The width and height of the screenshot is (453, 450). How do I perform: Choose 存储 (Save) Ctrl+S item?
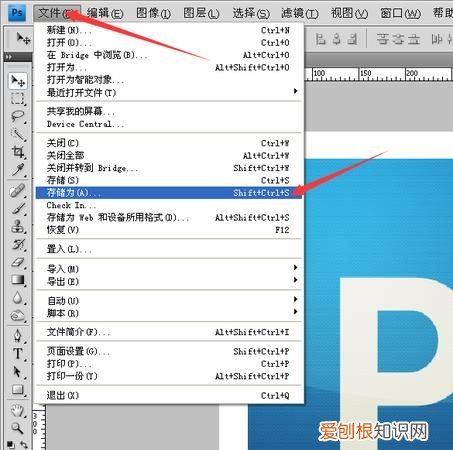[169, 180]
